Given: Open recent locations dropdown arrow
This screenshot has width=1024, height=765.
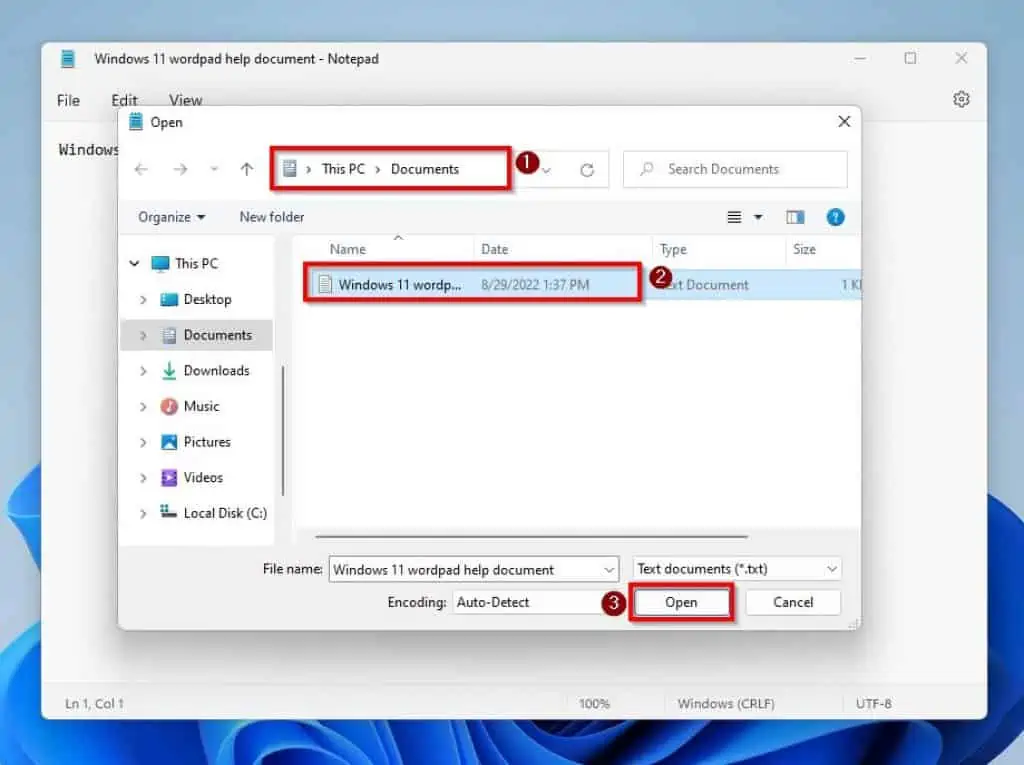Looking at the screenshot, I should pyautogui.click(x=214, y=170).
